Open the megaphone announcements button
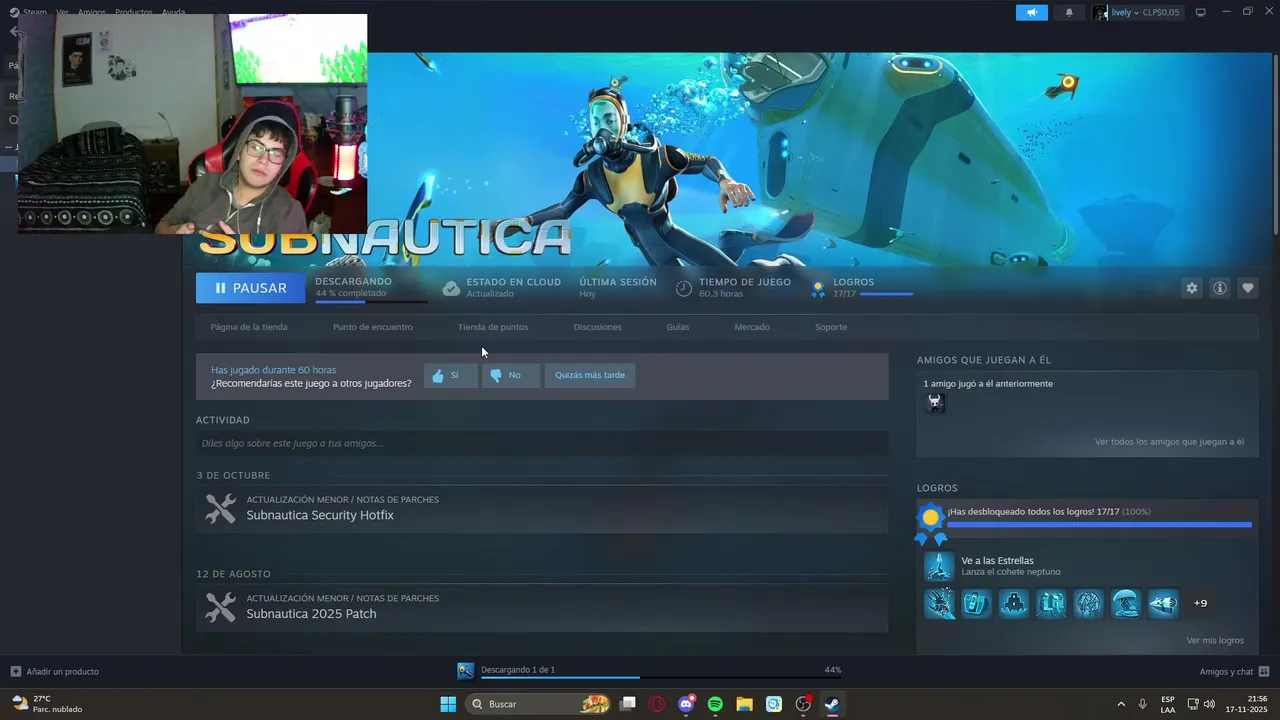This screenshot has width=1280, height=720. (1031, 12)
